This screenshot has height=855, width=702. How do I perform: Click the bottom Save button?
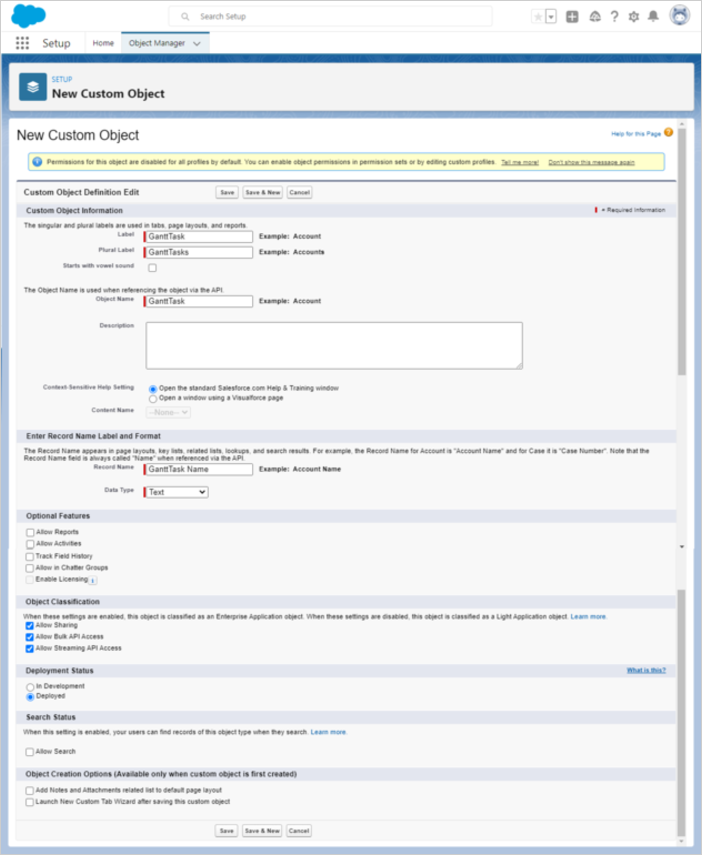(x=227, y=831)
